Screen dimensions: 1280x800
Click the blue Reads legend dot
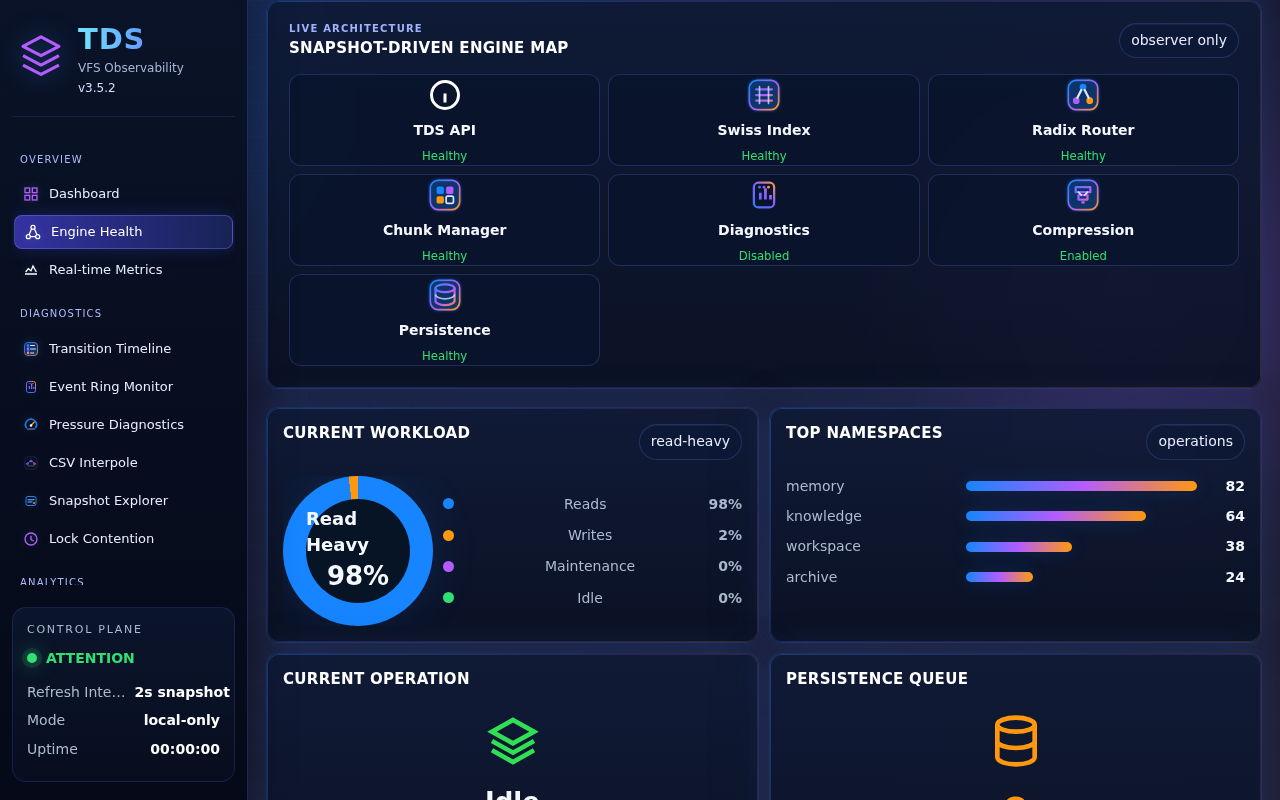click(448, 504)
